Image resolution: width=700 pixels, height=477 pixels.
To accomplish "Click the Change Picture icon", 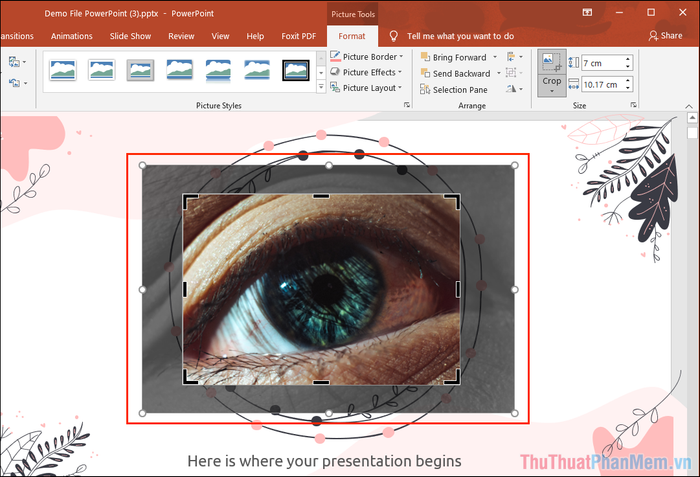I will click(x=14, y=62).
